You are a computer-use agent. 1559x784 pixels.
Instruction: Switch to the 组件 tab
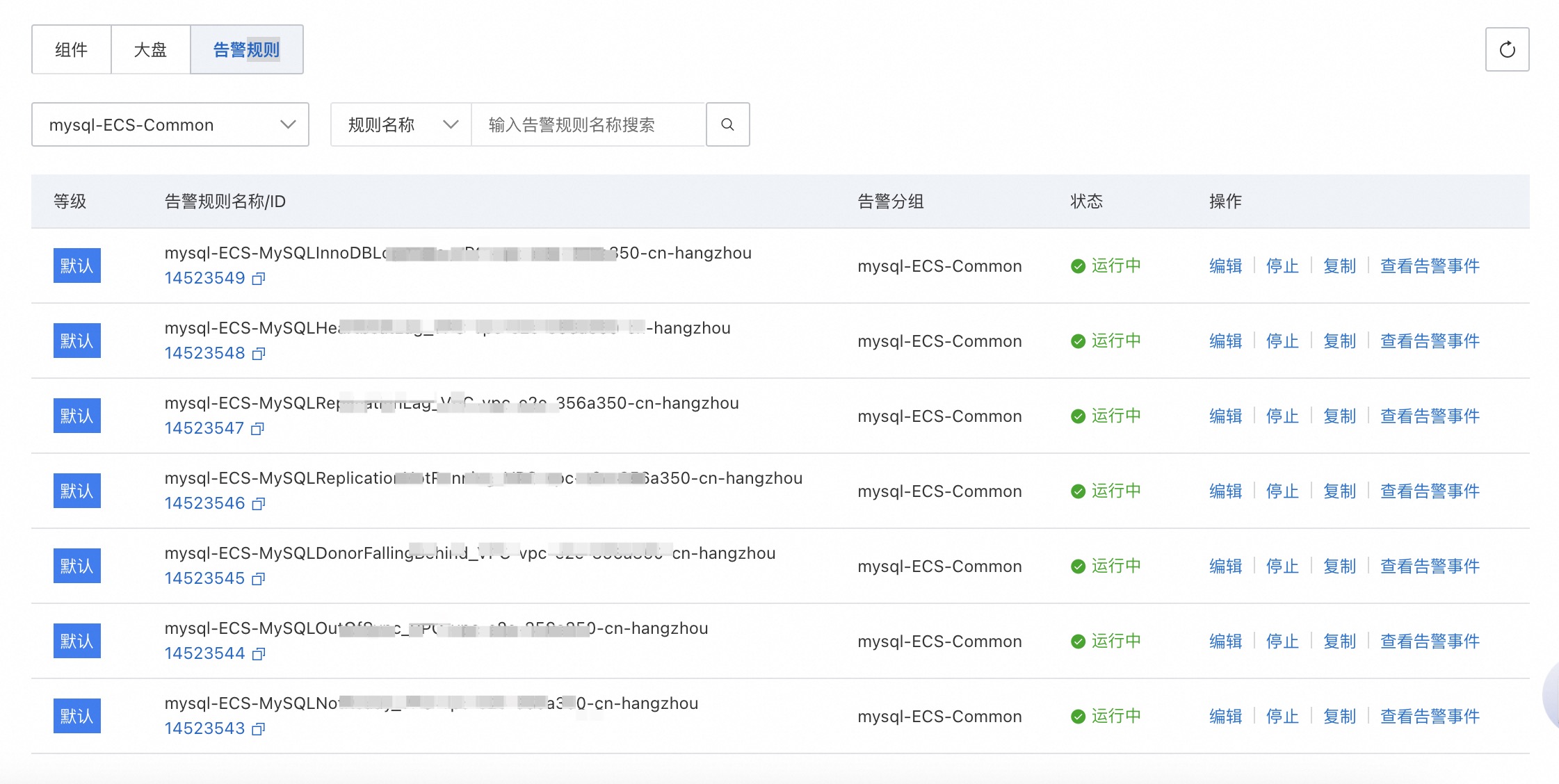(72, 49)
